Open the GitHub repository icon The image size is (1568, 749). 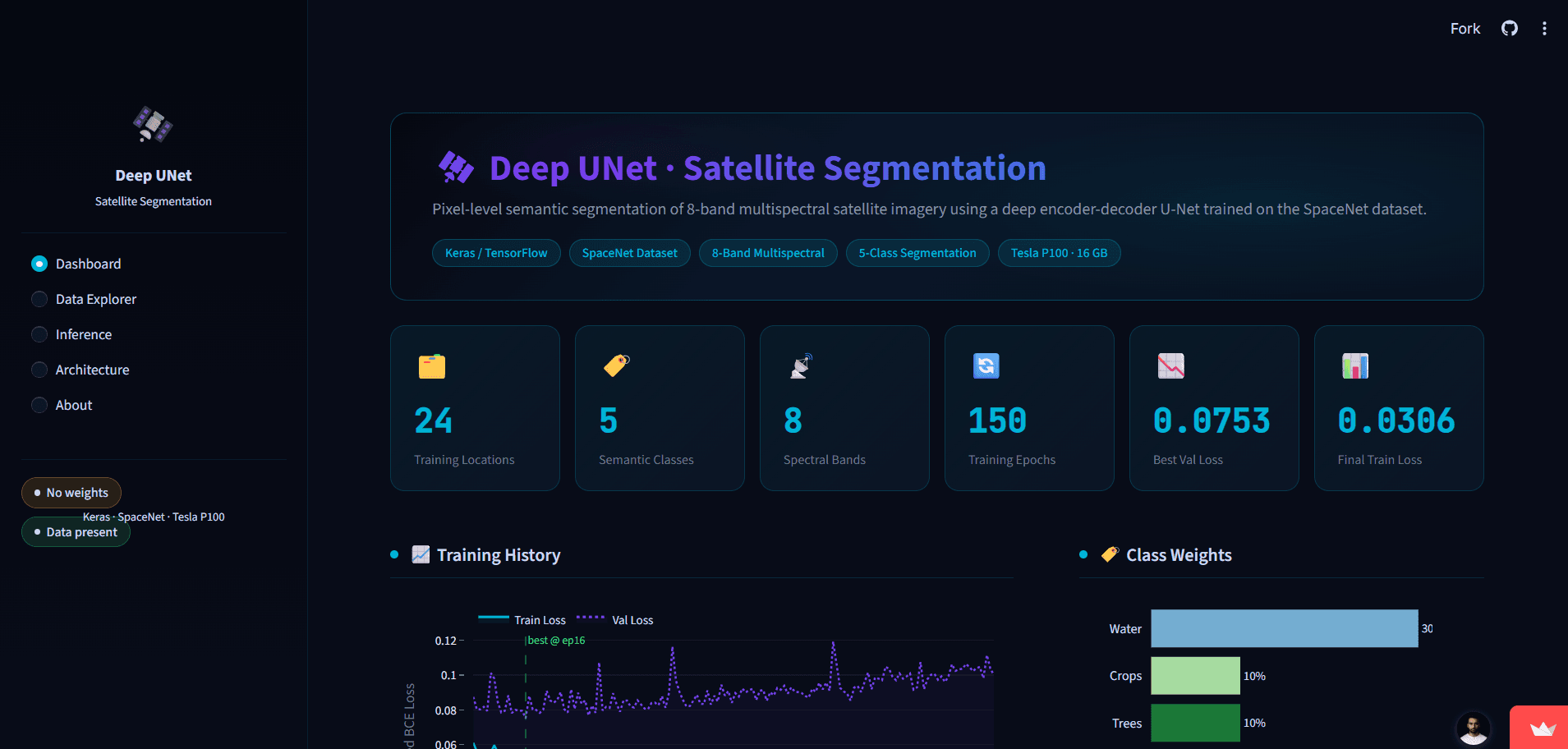click(1510, 29)
